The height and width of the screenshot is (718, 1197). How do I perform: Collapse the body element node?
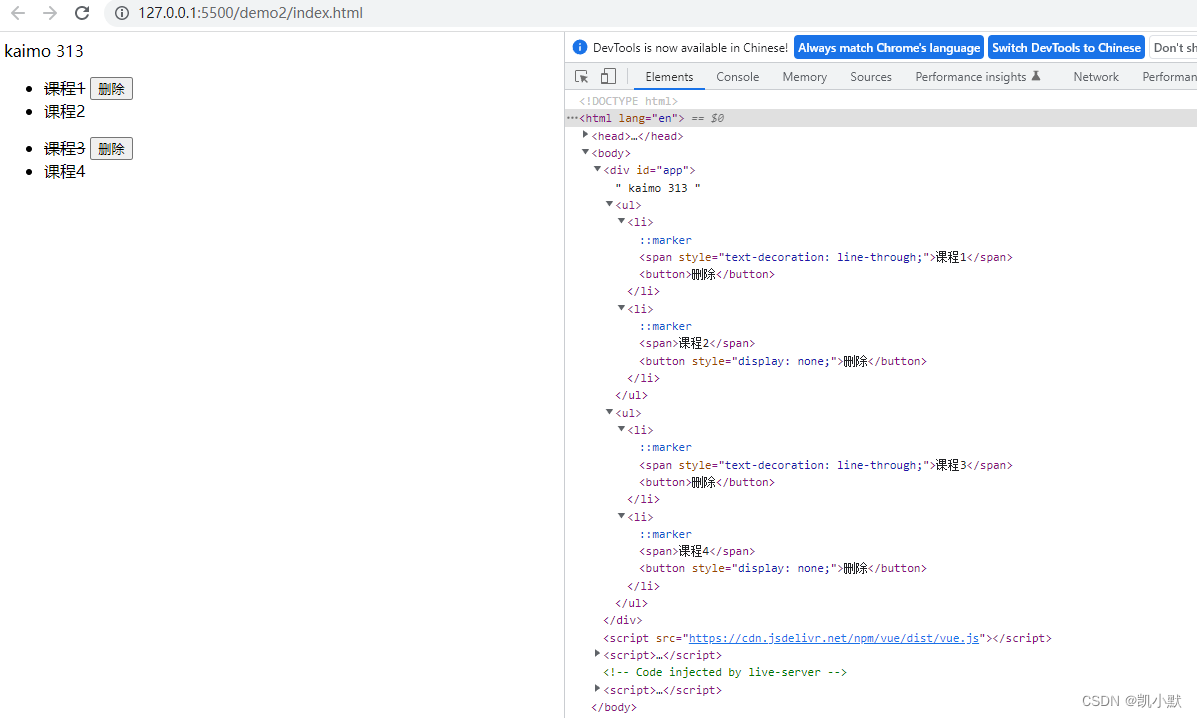tap(586, 153)
